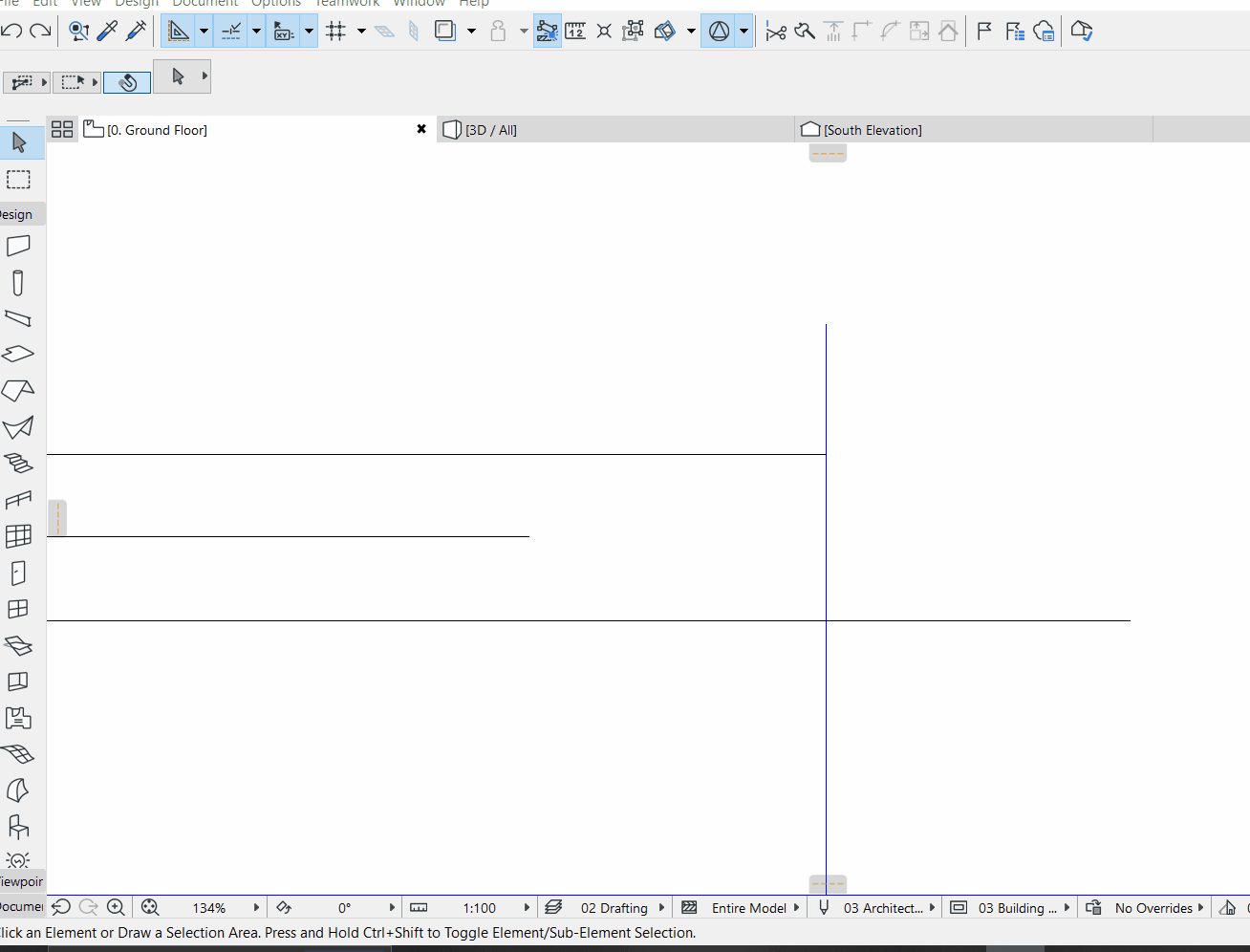The image size is (1250, 952).
Task: Click the Undo arrow icon
Action: pos(12,31)
